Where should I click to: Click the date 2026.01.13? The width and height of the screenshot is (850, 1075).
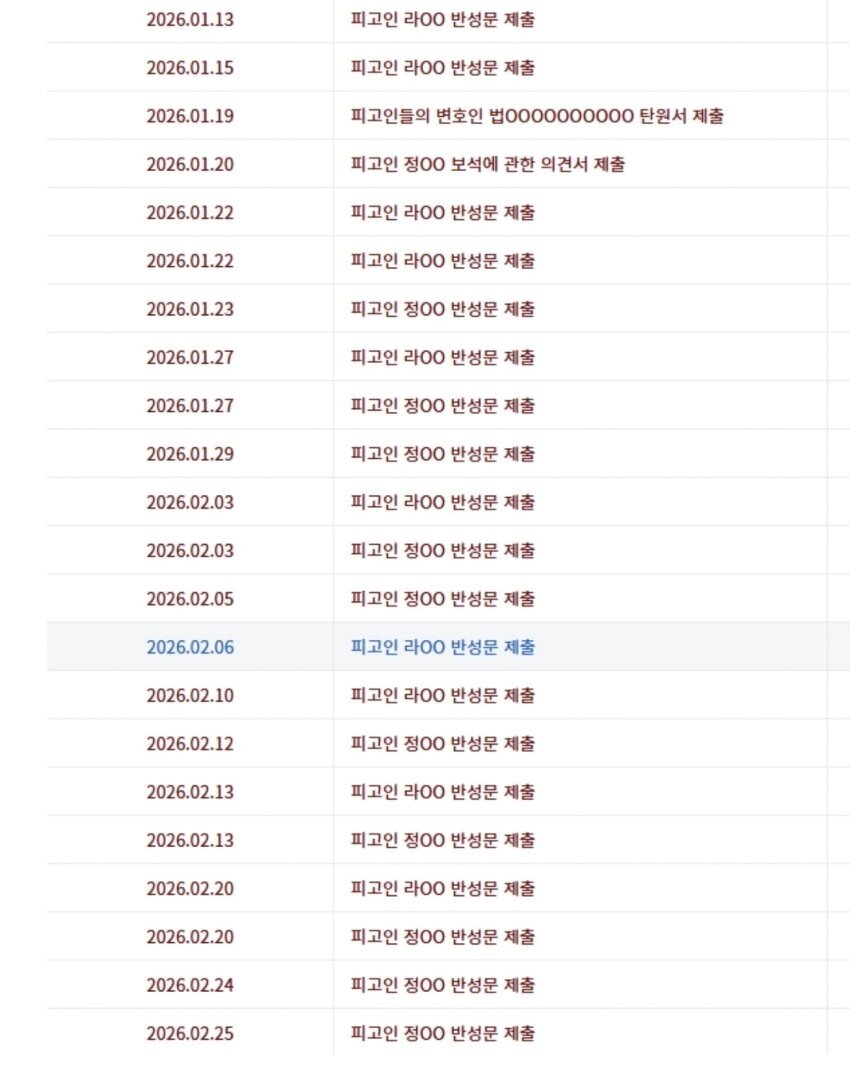click(x=190, y=19)
